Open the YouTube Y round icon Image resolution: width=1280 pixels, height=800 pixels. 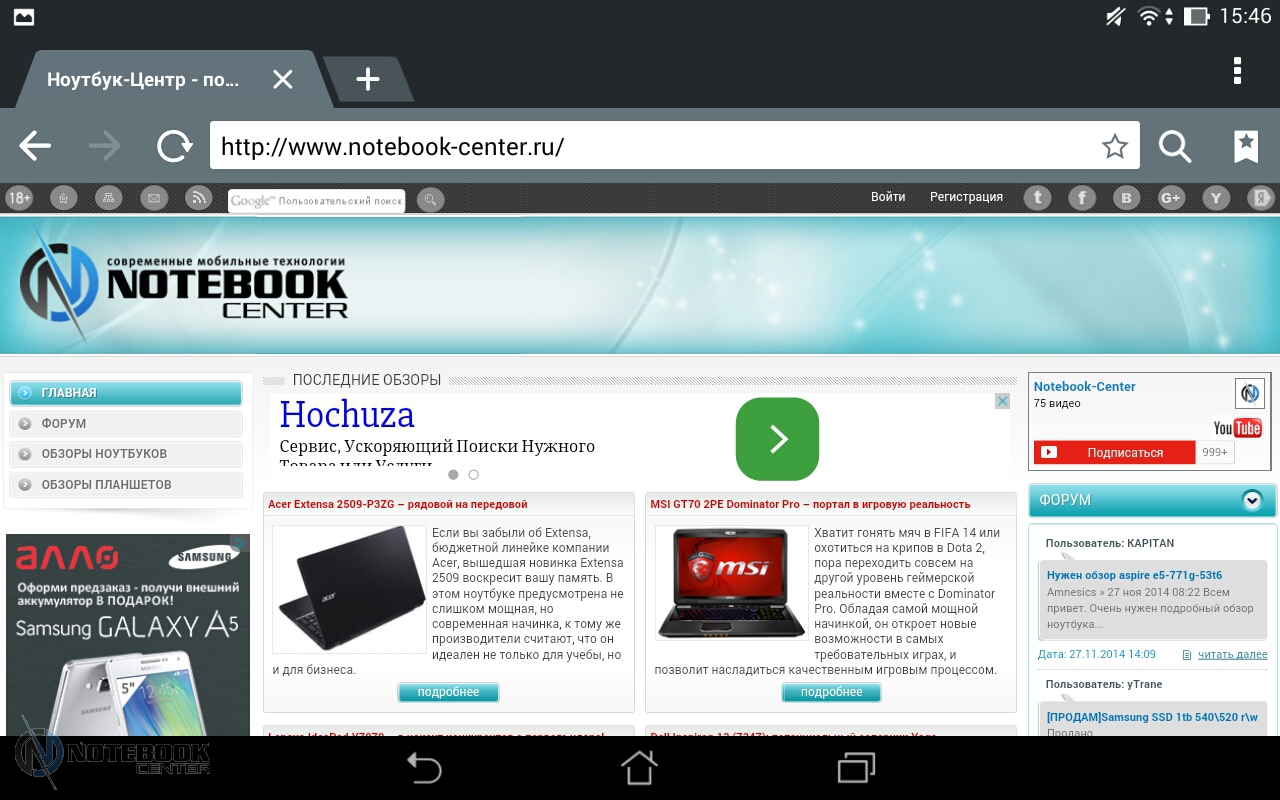pos(1216,198)
